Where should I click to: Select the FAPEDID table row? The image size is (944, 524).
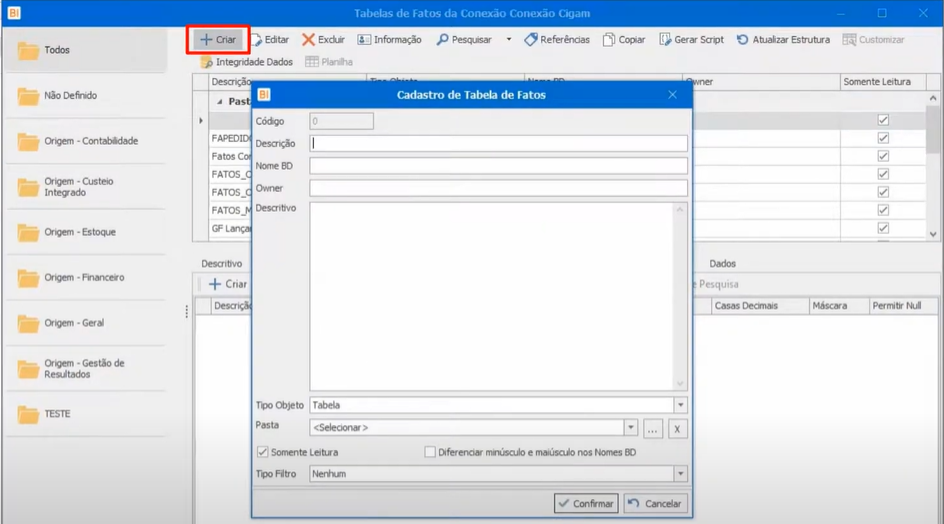[x=231, y=139]
